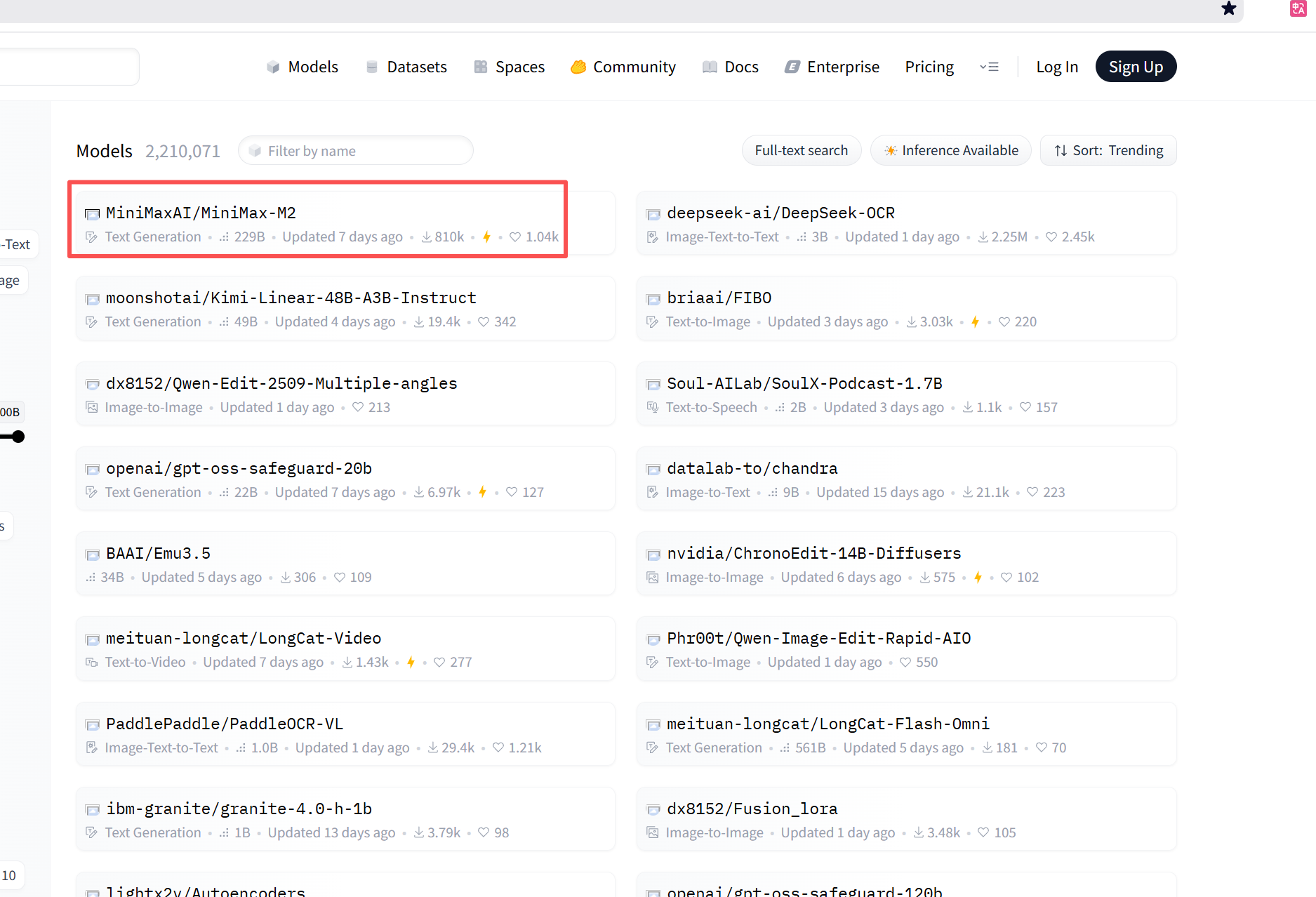
Task: Click the Full-text search button
Action: pyautogui.click(x=802, y=150)
